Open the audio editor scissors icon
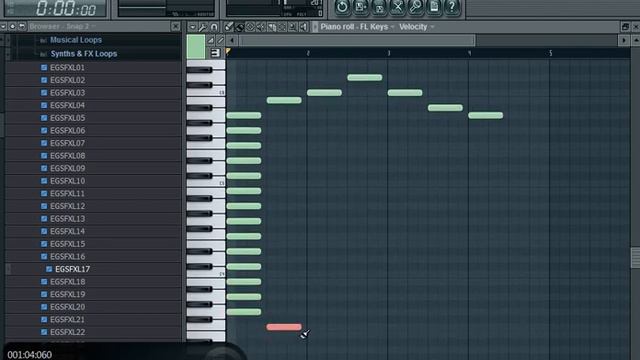The image size is (640, 360). pos(398,7)
